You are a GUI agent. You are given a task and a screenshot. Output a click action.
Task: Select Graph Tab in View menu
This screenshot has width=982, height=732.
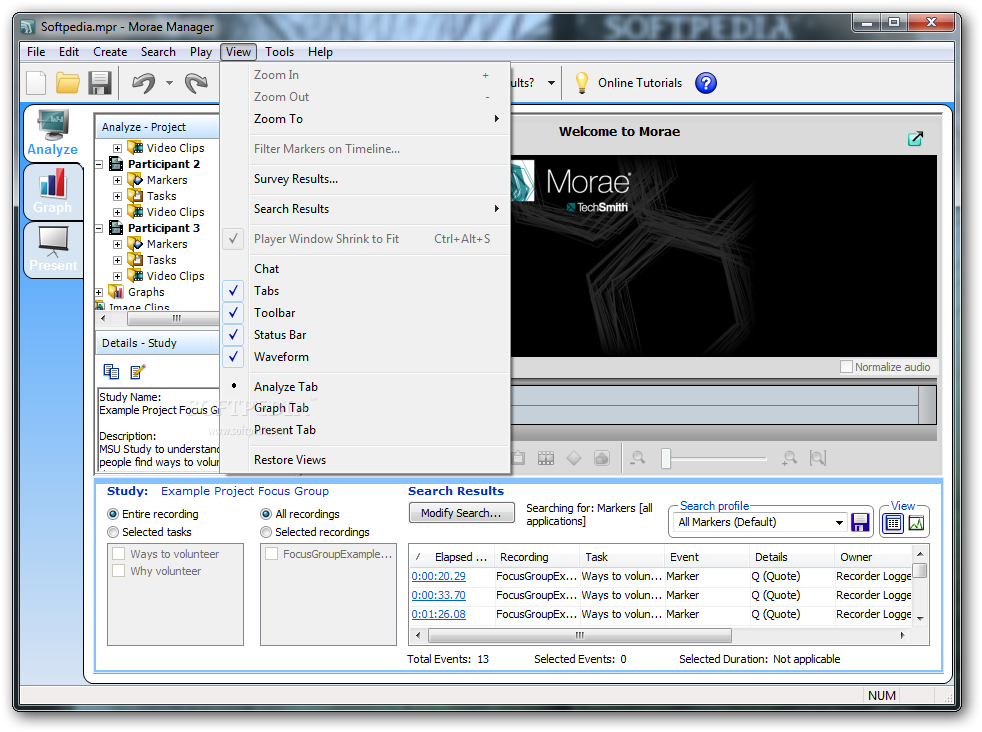(366, 408)
